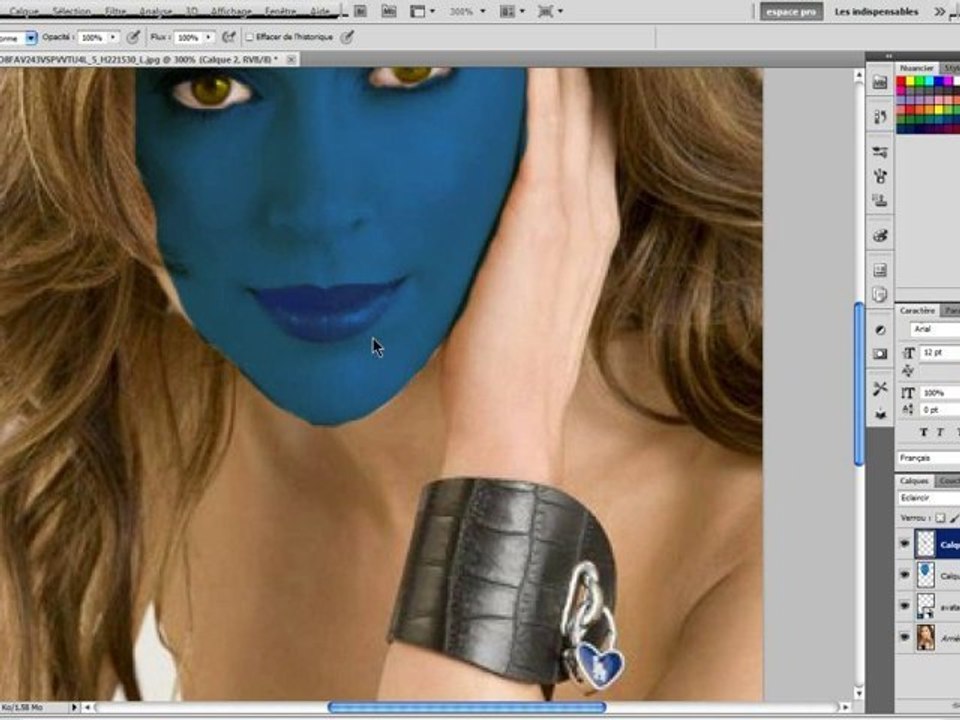
Task: Pick the red swatch in Nuancier
Action: click(x=901, y=81)
